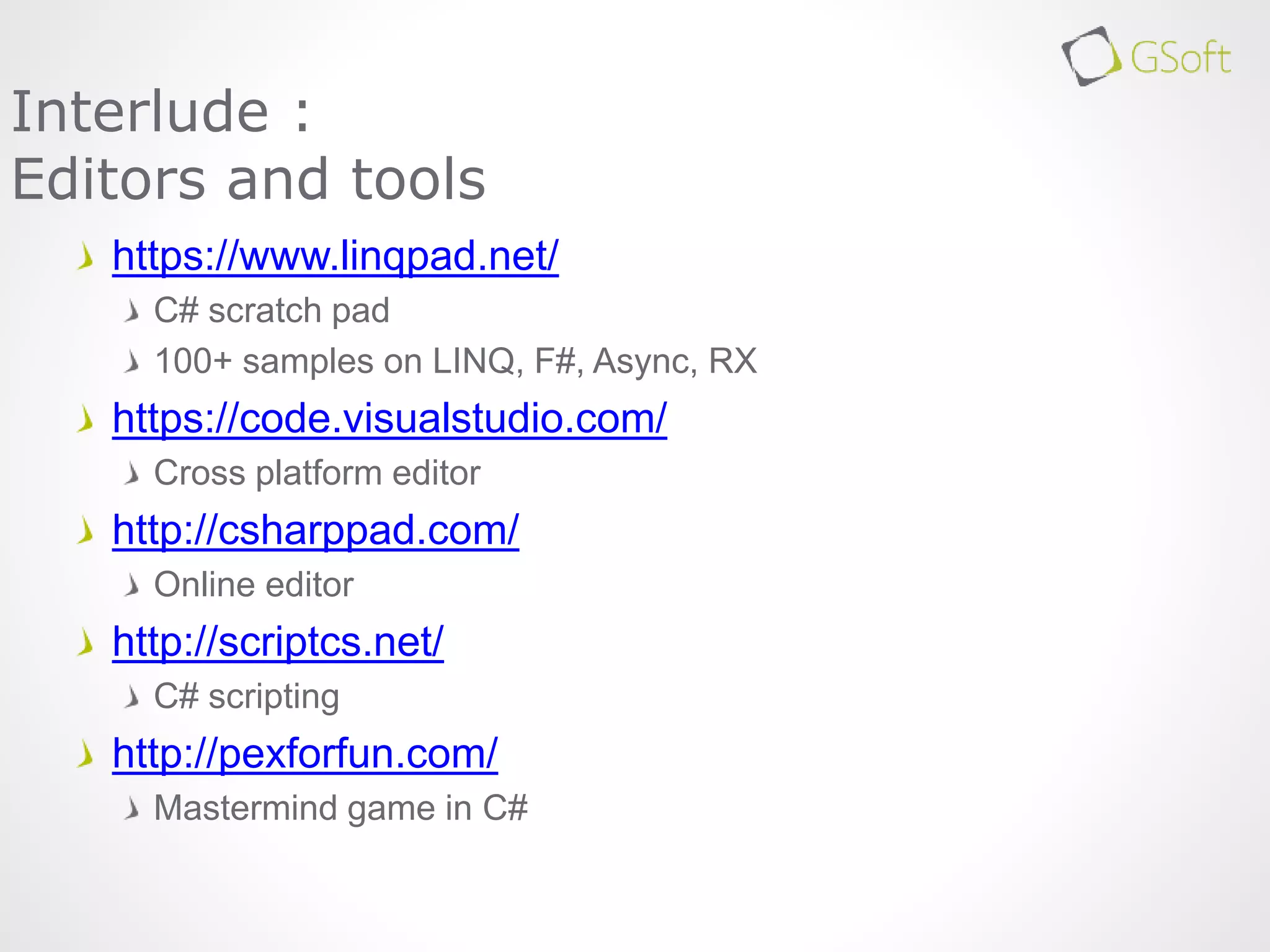Select '100+ samples on LINQ, F#, Async, RX'
Screen dimensions: 1270x952
pyautogui.click(x=456, y=361)
